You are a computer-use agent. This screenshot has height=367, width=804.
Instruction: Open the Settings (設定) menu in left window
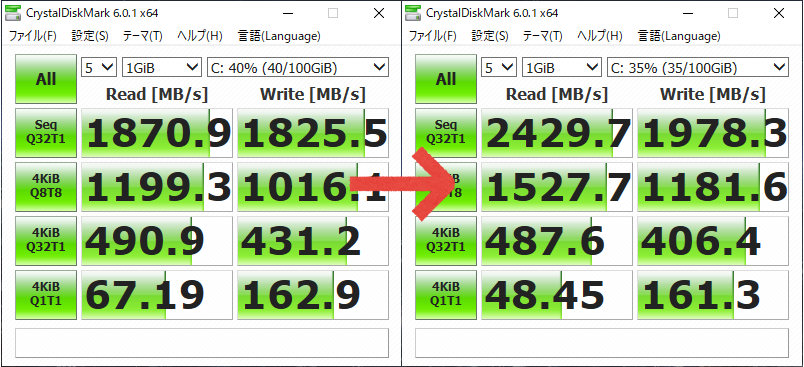90,36
